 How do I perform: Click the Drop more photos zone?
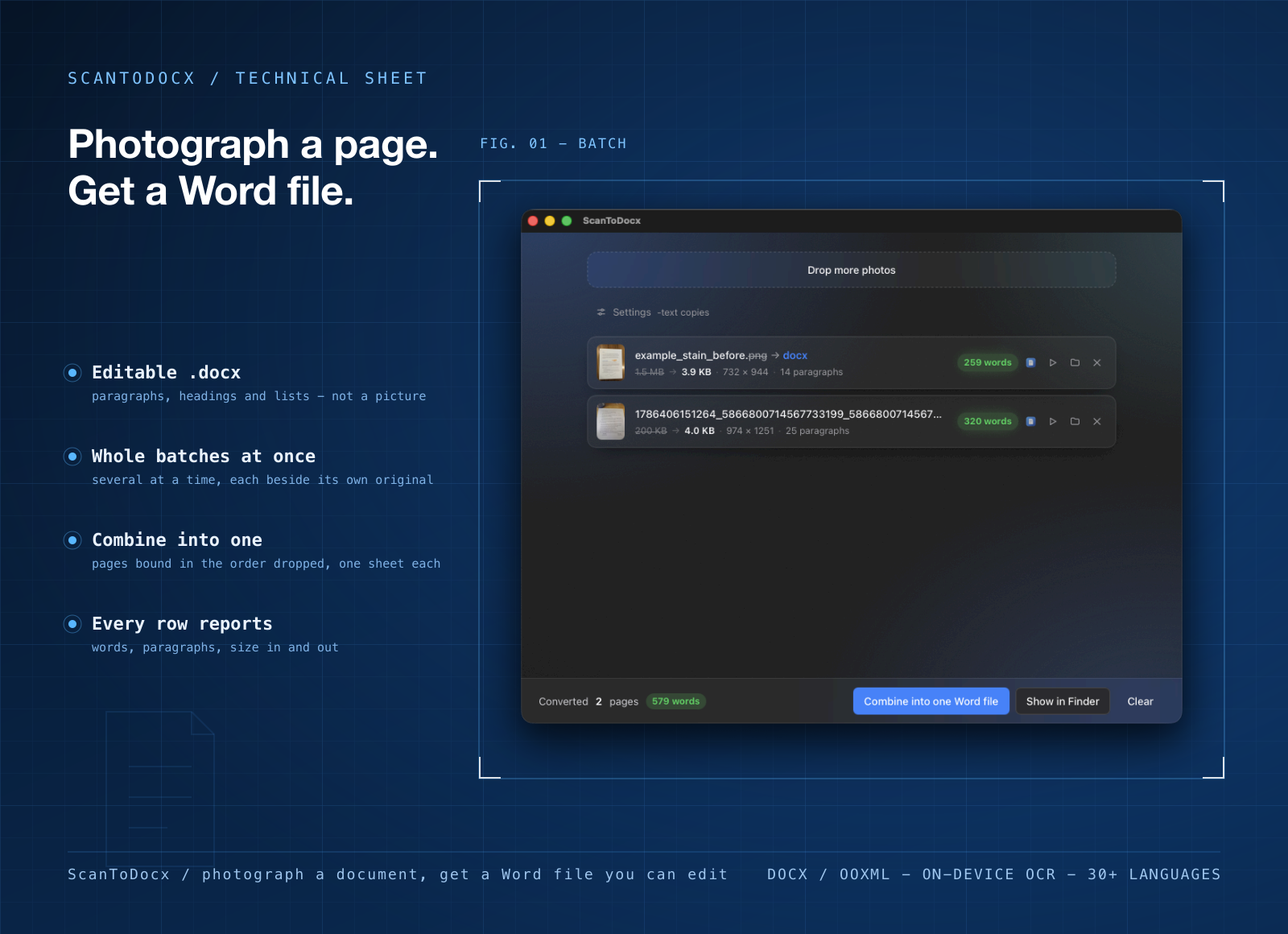(851, 270)
